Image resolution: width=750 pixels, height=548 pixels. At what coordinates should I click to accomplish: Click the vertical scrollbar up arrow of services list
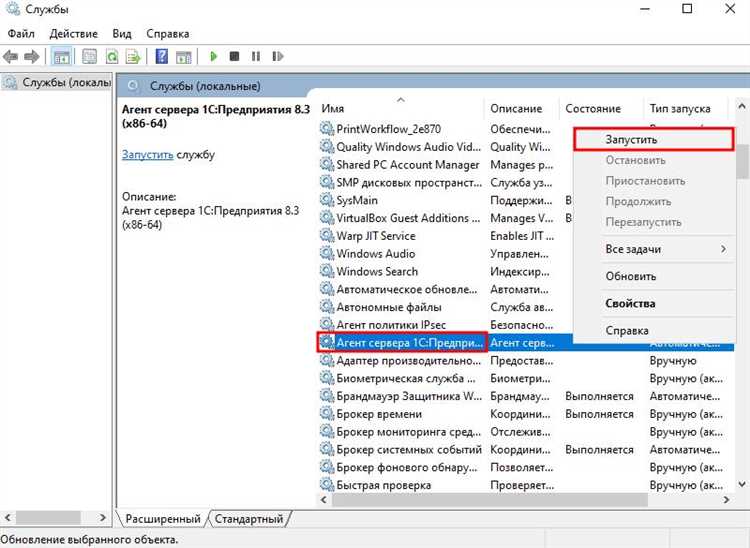click(742, 106)
